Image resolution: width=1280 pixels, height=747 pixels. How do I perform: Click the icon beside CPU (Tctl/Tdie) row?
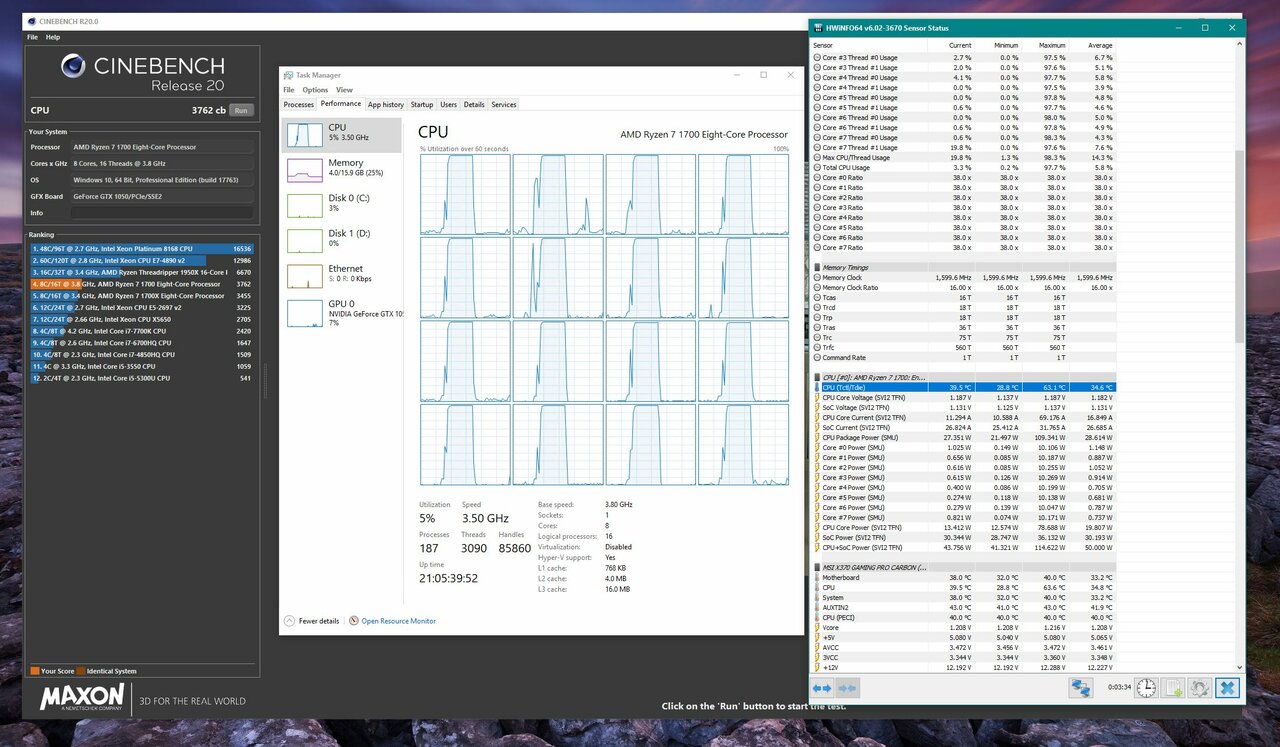(817, 387)
